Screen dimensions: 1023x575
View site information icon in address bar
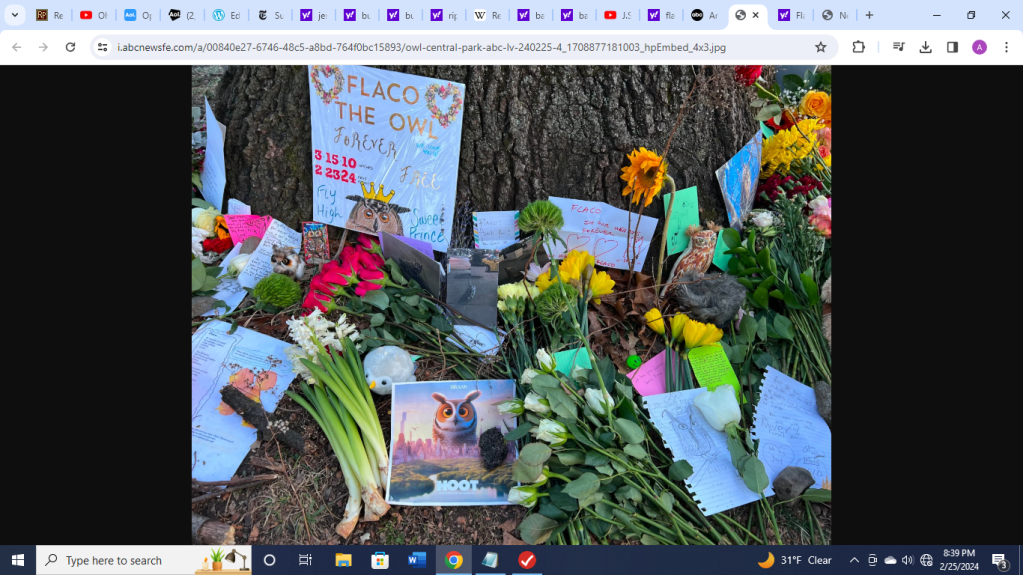102,47
